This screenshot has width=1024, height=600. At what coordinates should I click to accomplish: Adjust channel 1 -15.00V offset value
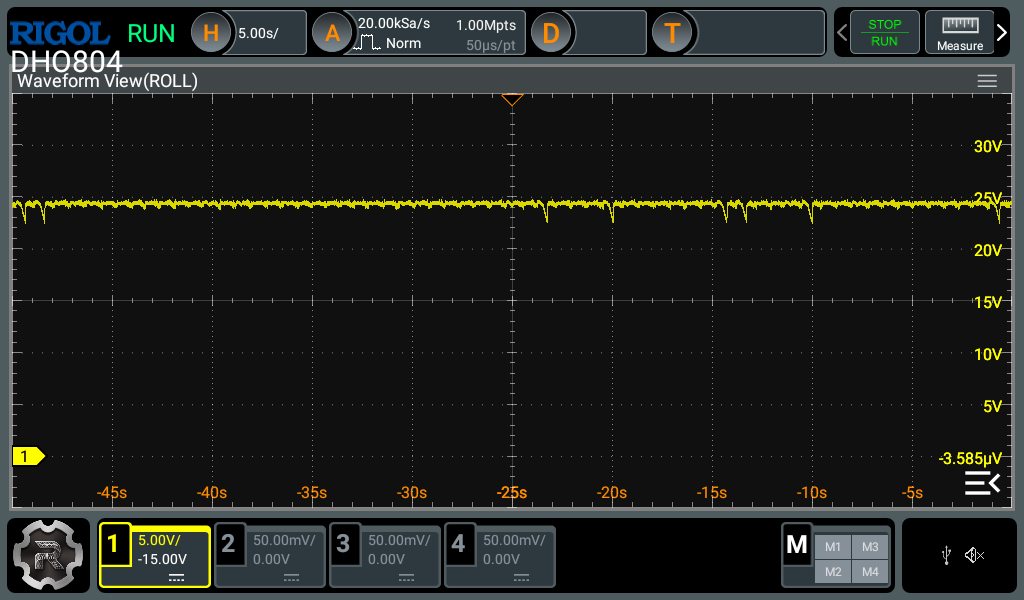162,560
